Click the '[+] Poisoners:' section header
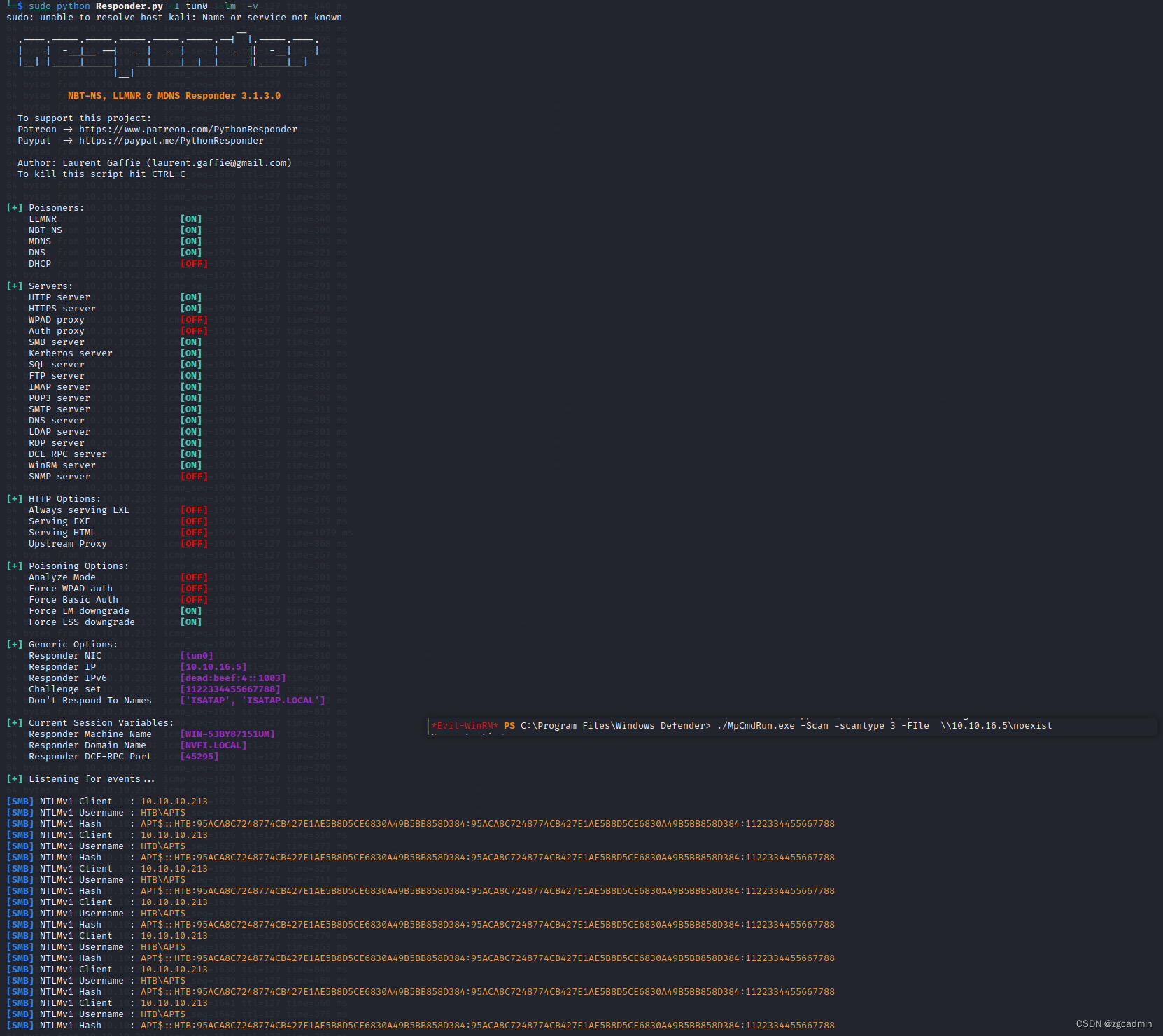The width and height of the screenshot is (1163, 1036). tap(45, 208)
